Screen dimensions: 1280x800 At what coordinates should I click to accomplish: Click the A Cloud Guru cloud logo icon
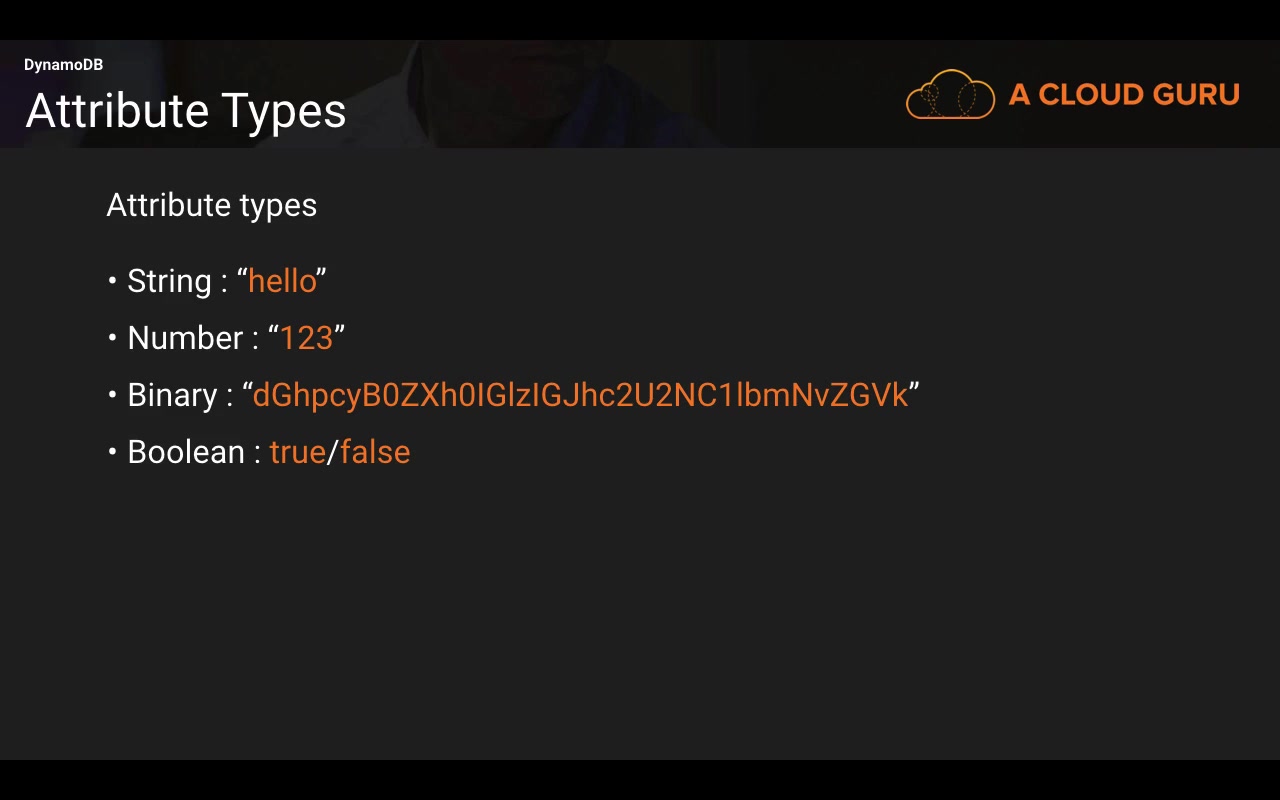(x=950, y=95)
